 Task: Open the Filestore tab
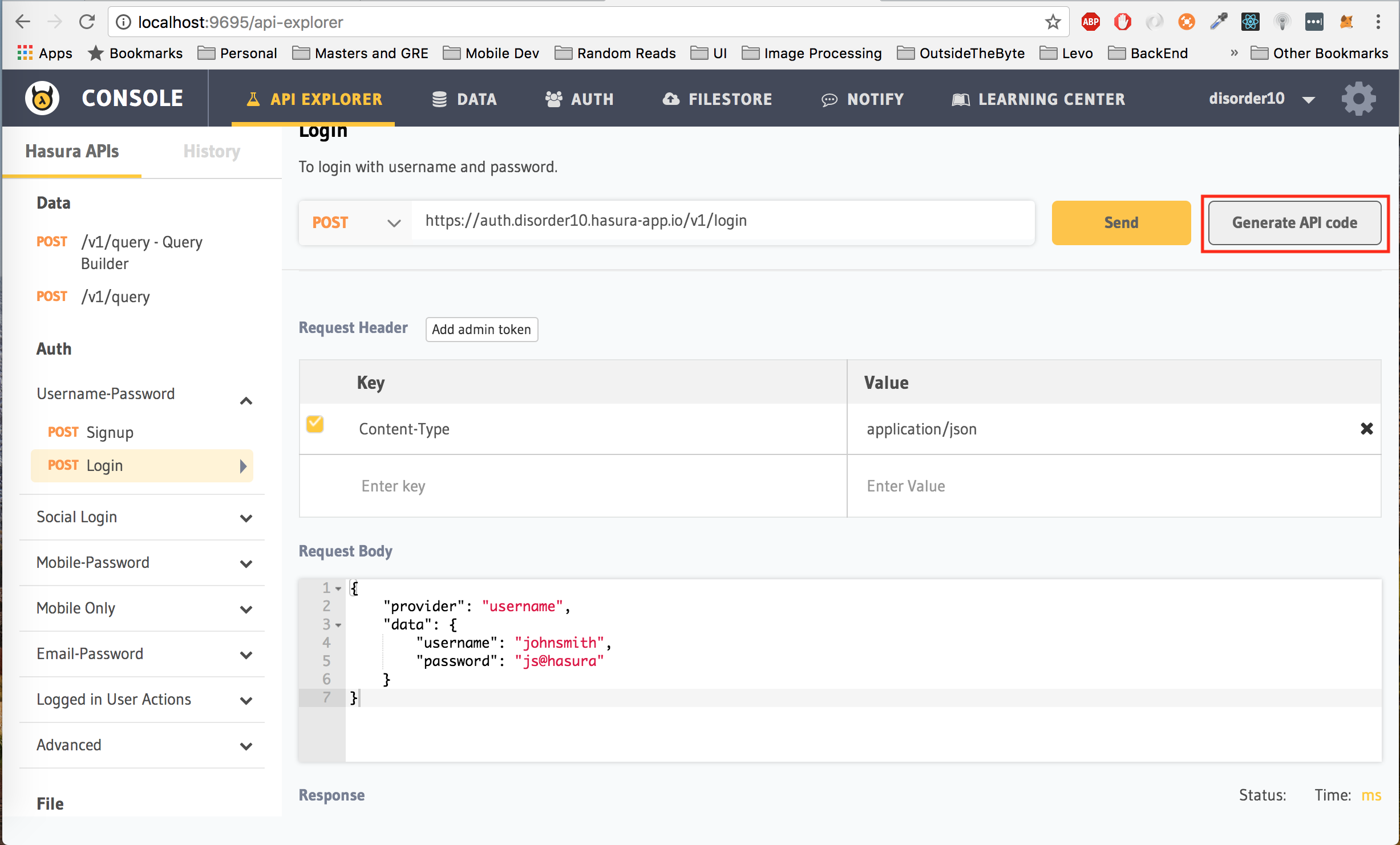717,99
